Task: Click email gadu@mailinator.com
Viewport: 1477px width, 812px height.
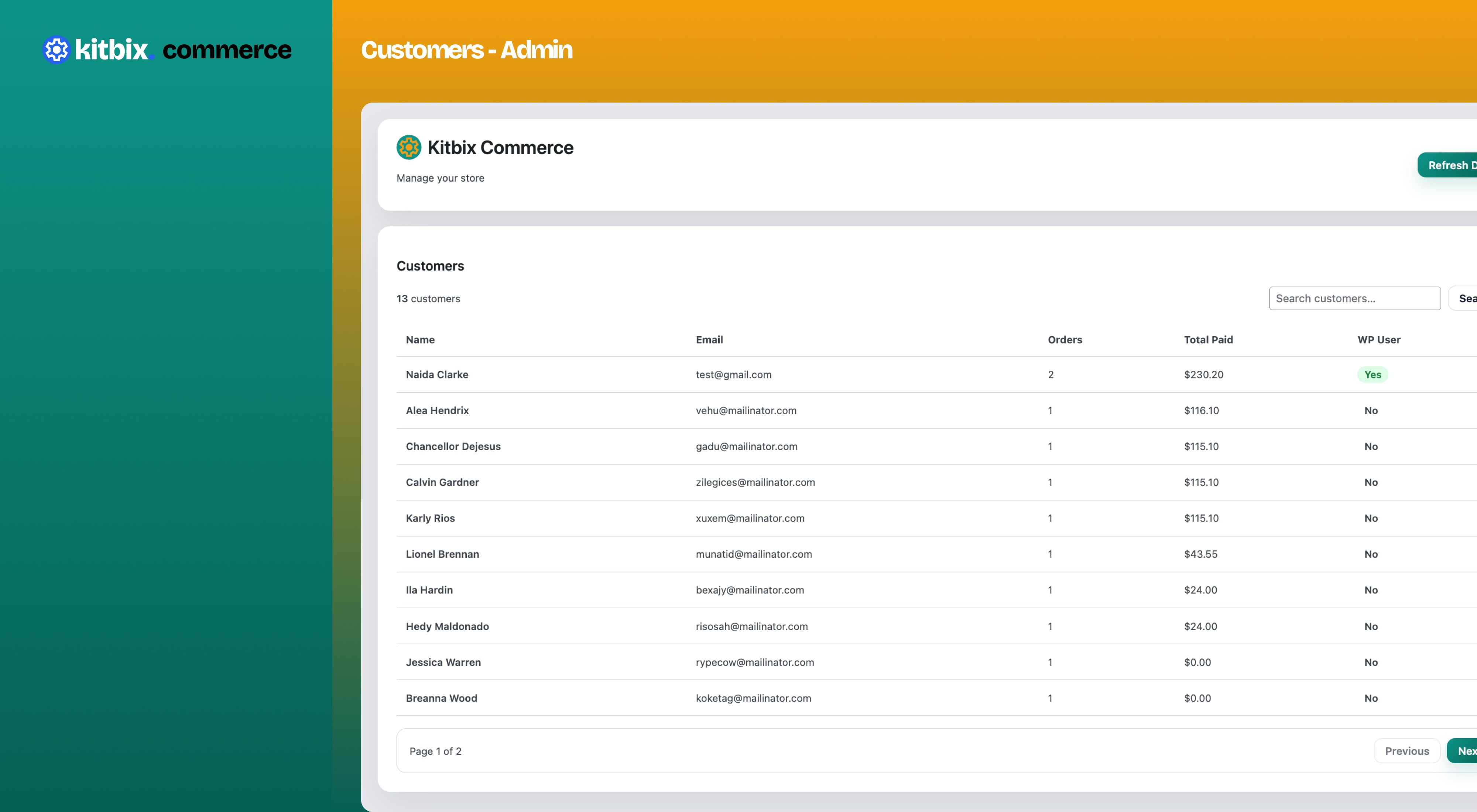Action: point(746,446)
